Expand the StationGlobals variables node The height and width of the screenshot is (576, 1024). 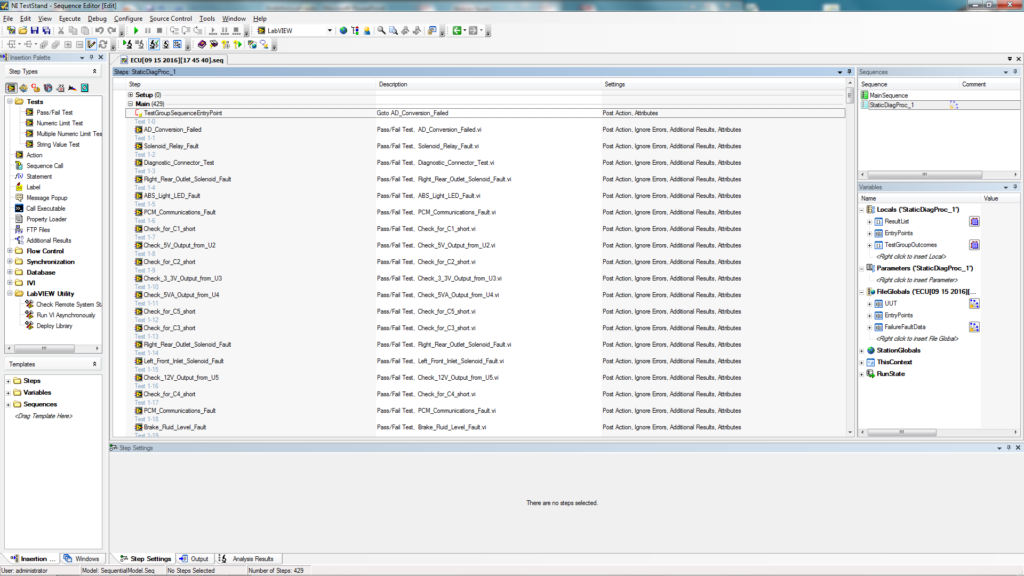862,351
